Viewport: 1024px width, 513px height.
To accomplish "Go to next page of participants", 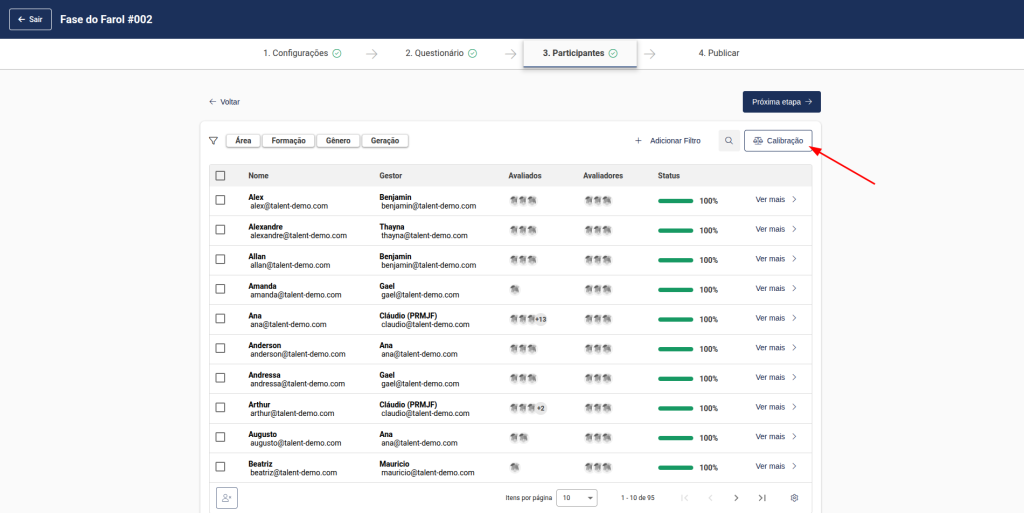I will click(736, 498).
